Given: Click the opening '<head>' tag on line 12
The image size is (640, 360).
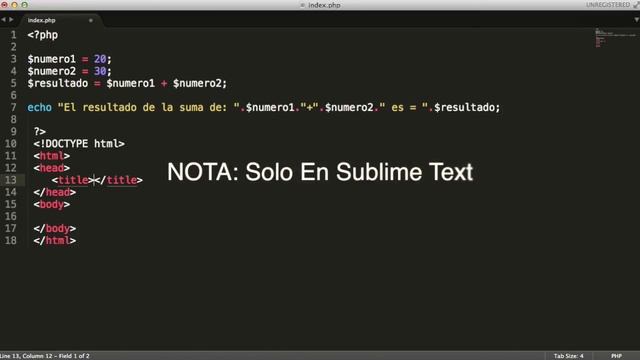Looking at the screenshot, I should click(52, 168).
